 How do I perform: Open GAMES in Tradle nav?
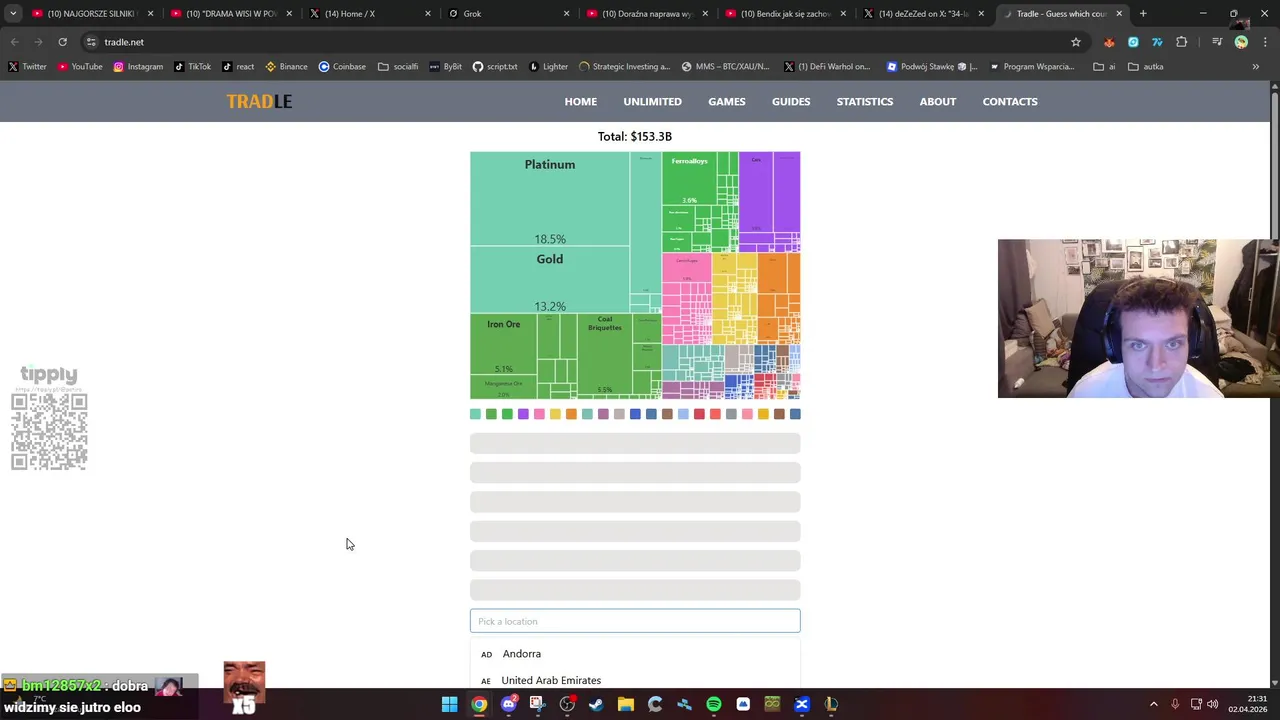coord(727,101)
